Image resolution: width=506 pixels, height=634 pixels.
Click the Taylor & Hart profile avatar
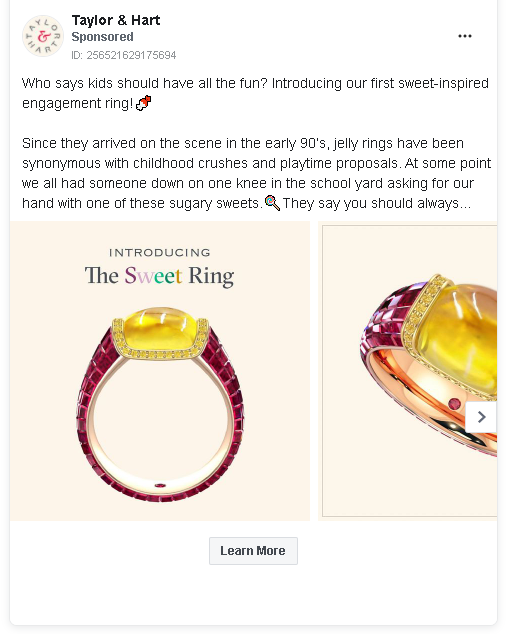coord(43,36)
